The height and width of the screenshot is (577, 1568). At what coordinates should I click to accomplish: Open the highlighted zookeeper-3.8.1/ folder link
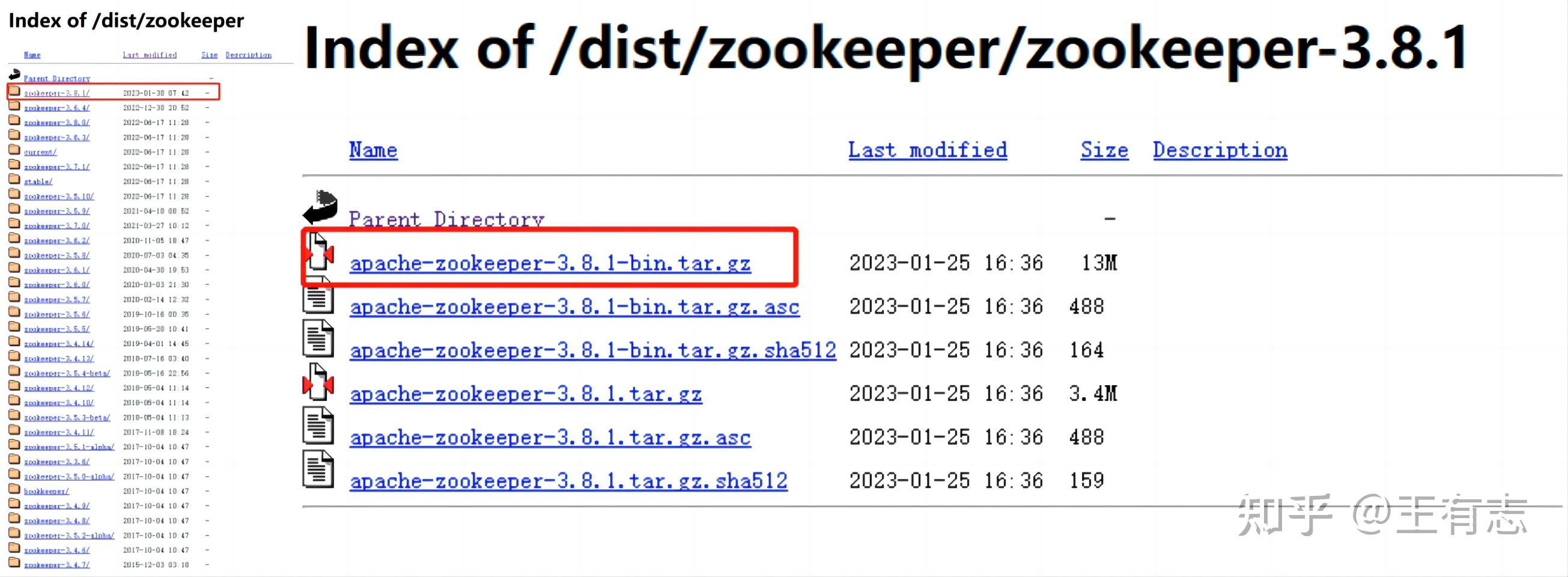56,93
